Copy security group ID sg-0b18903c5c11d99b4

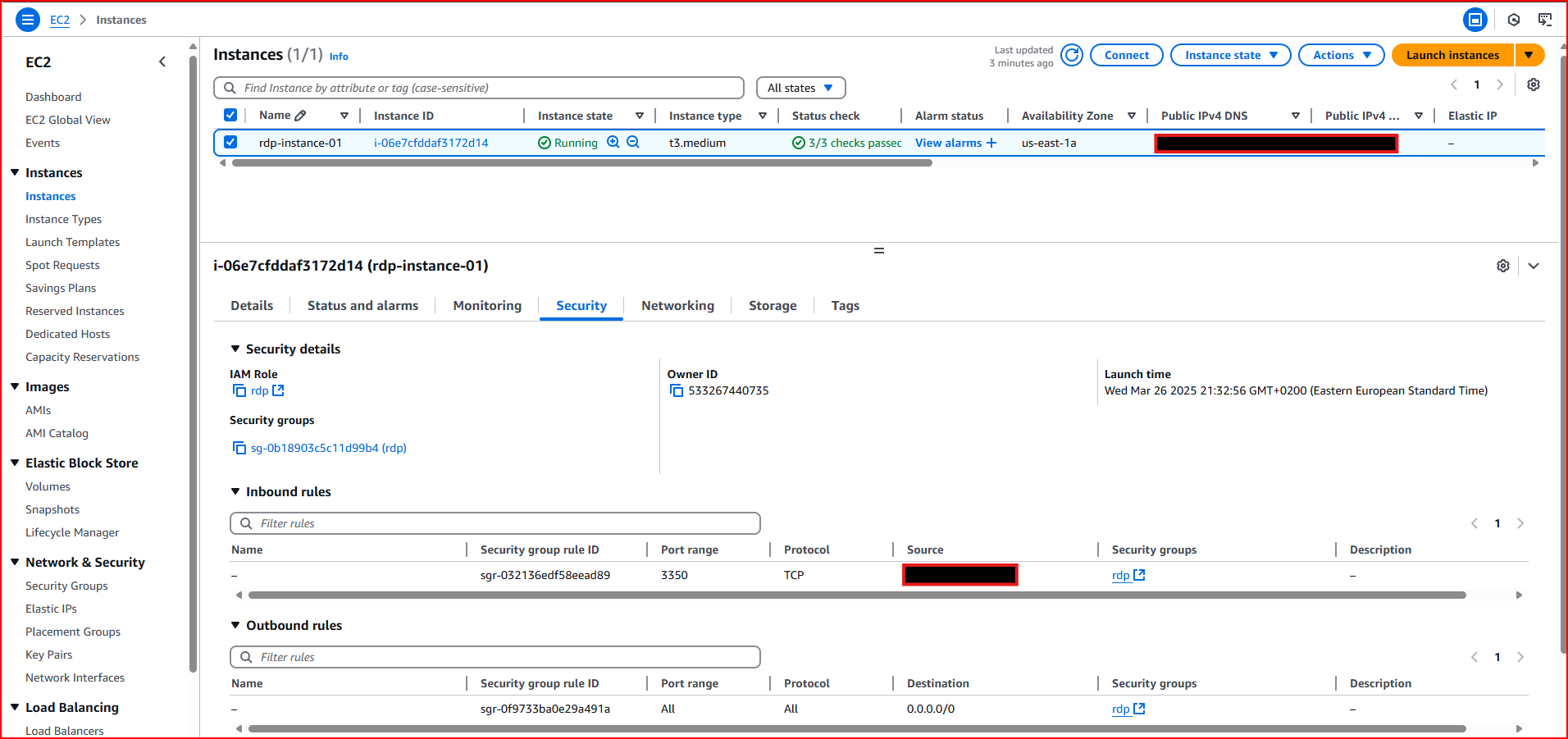click(239, 448)
